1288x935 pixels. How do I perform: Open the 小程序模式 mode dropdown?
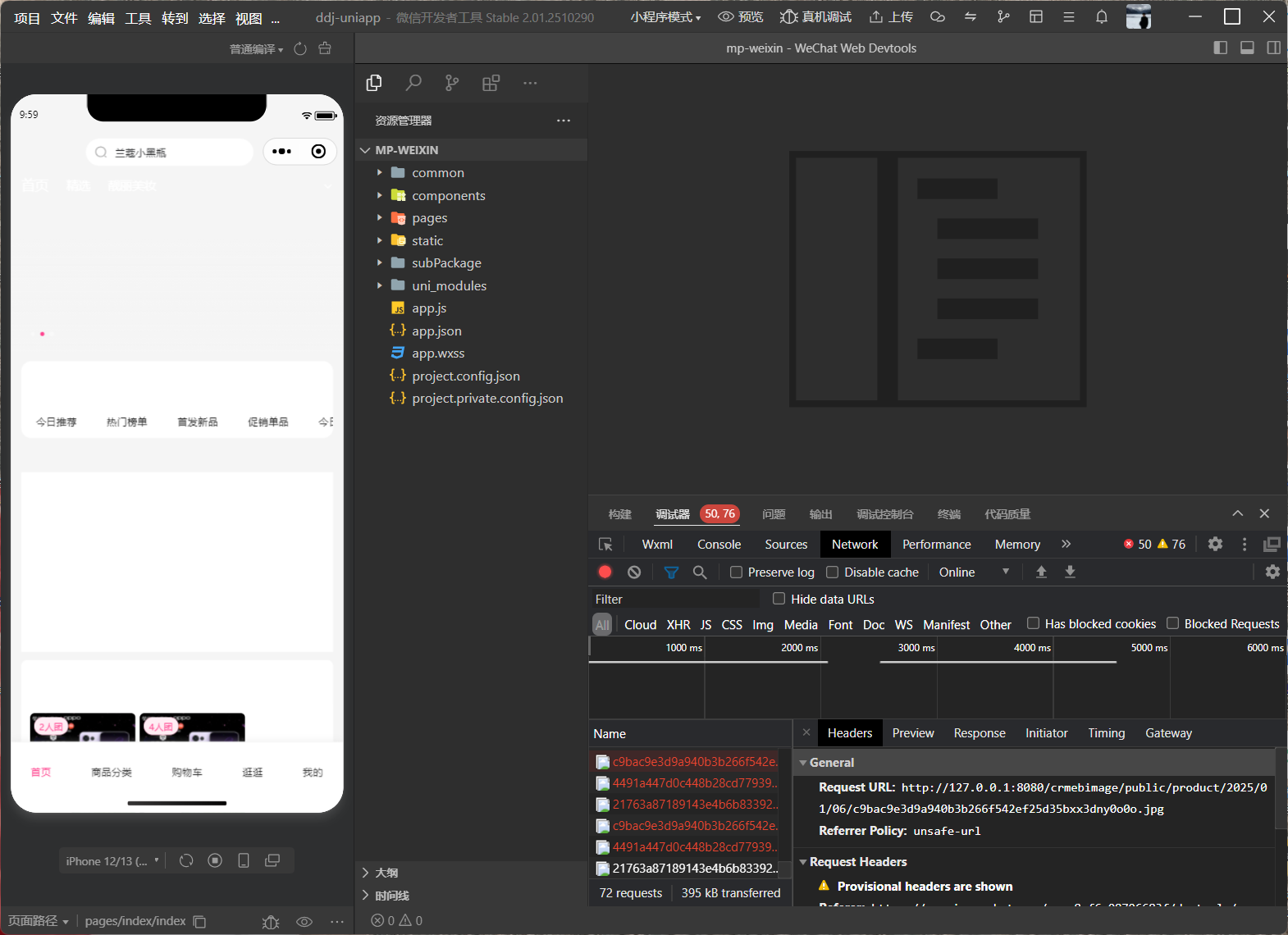point(665,16)
